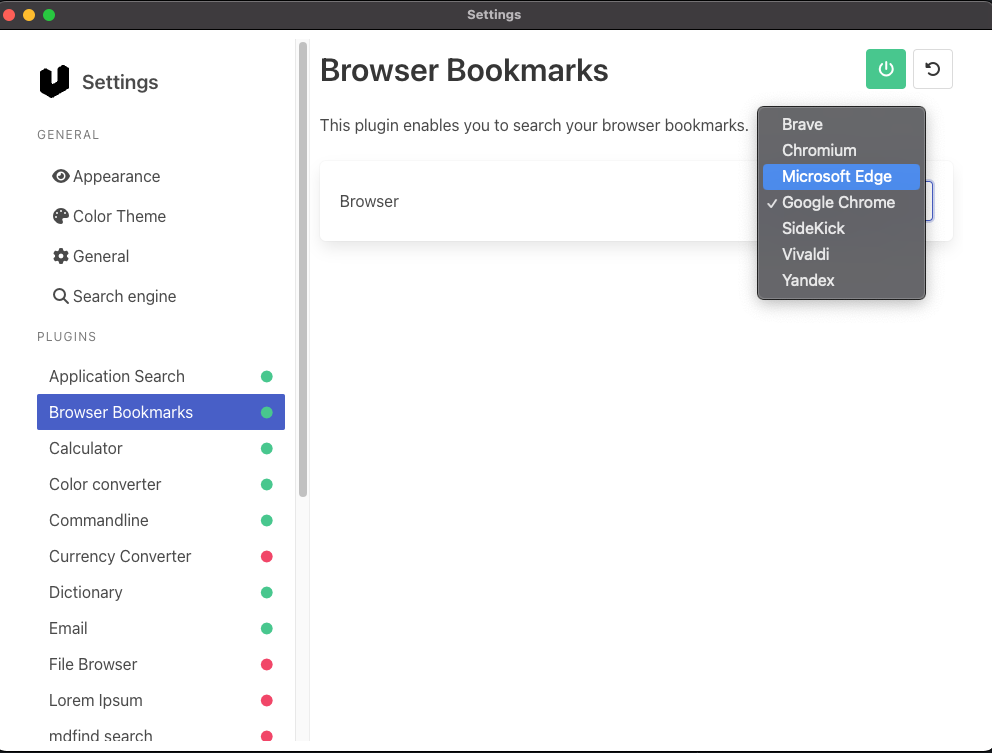Click the sidebar vertical scrollbar
Screen dimensions: 992x753
(x=303, y=270)
